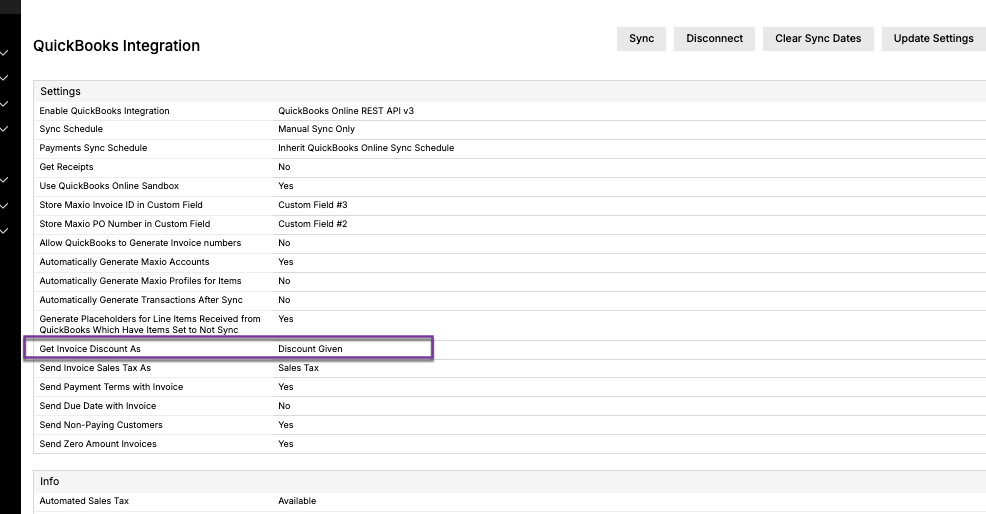Select the Custom Field #2 value
The image size is (986, 514).
pyautogui.click(x=313, y=223)
